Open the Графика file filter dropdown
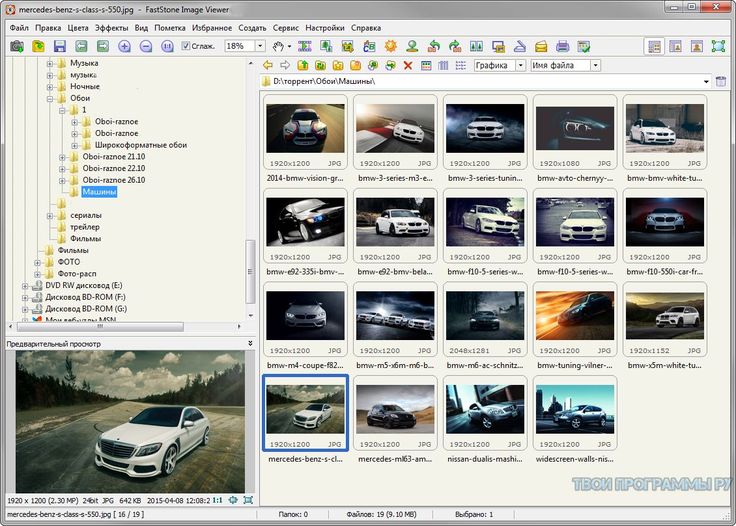Viewport: 736px width, 526px height. 520,65
